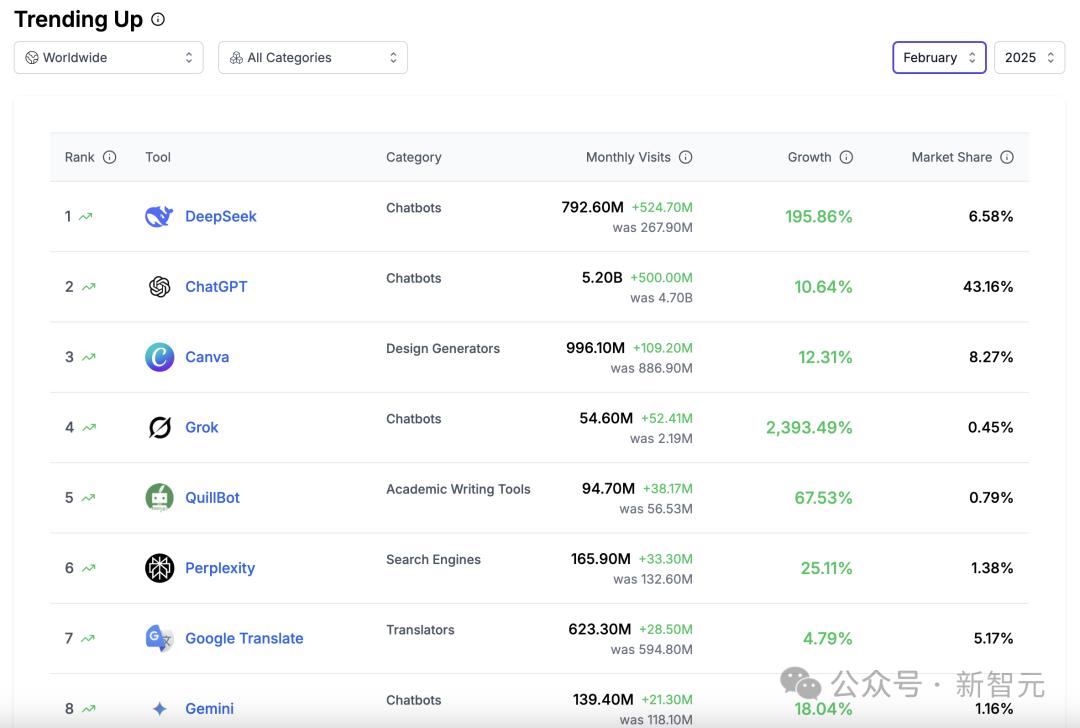Click Academic Writing Tools category text

click(x=458, y=489)
